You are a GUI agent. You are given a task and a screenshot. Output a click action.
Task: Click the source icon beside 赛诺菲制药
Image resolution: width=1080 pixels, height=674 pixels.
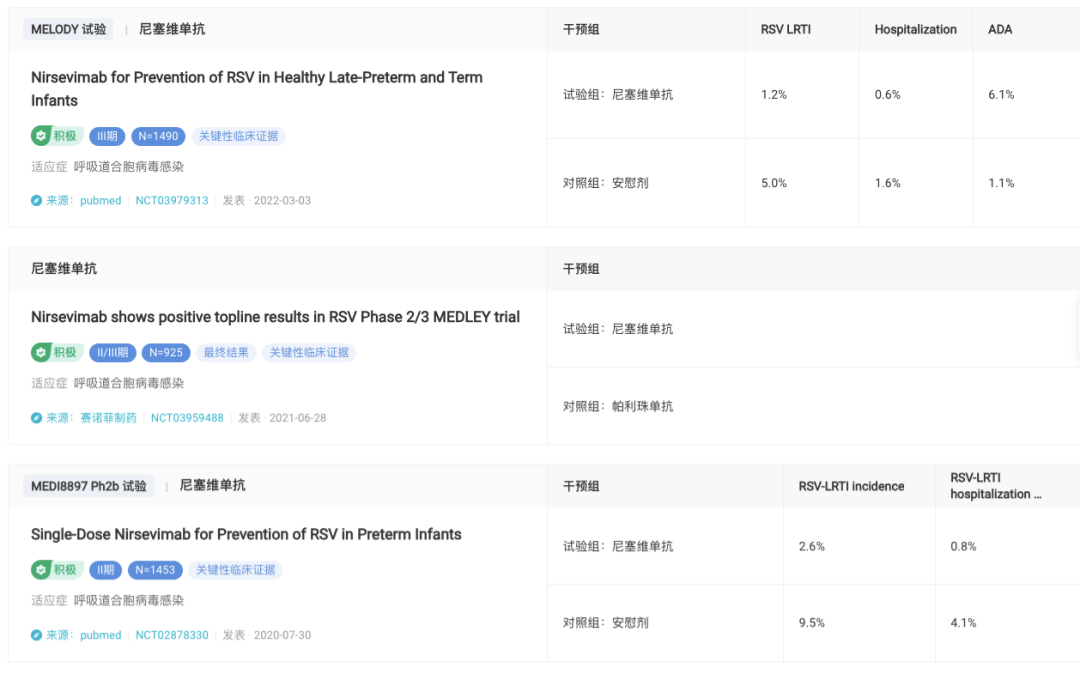37,418
